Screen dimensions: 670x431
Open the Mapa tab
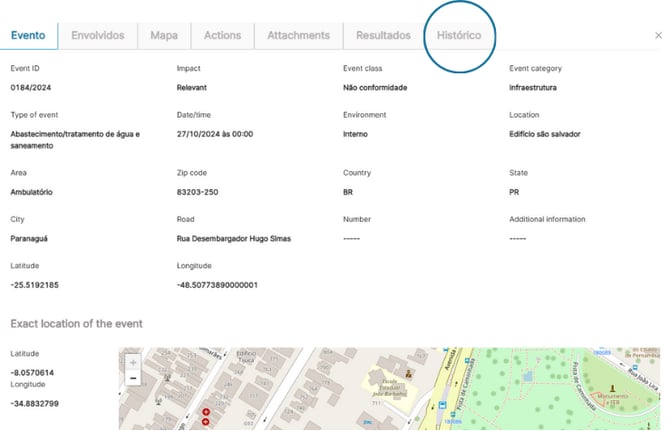point(164,35)
